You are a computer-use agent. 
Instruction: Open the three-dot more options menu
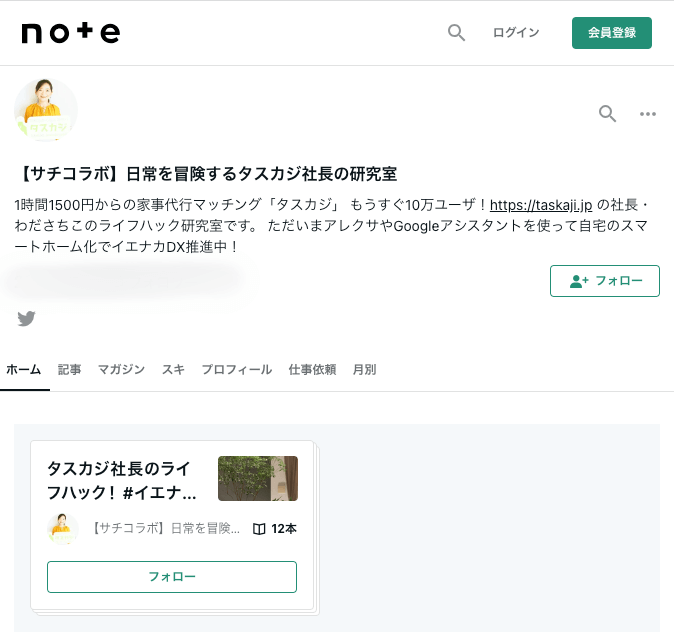[648, 113]
